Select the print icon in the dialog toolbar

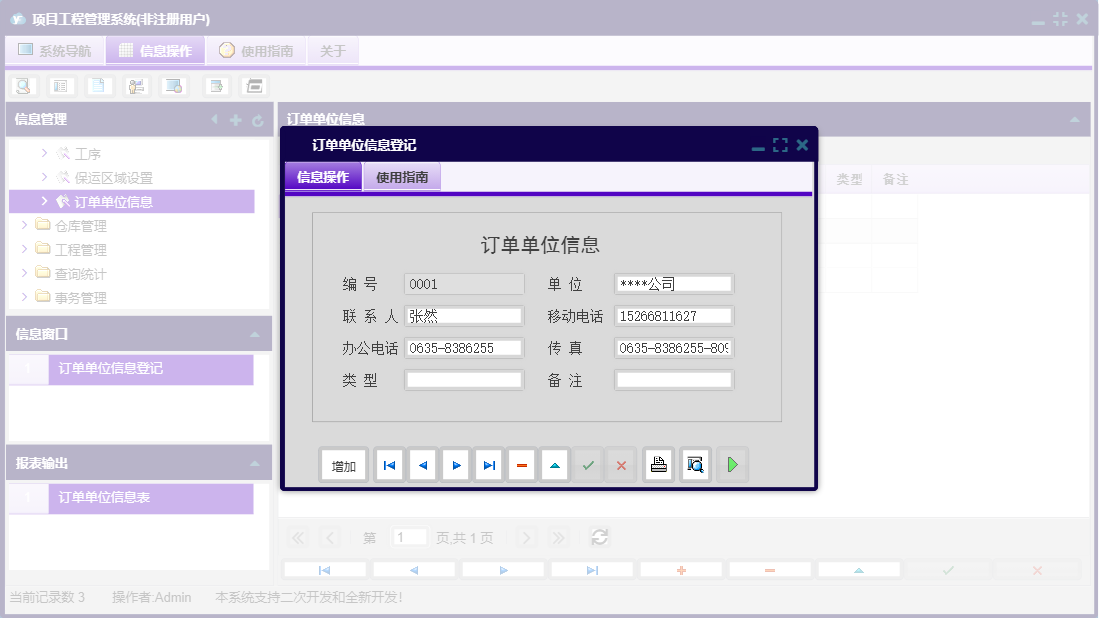[x=658, y=464]
